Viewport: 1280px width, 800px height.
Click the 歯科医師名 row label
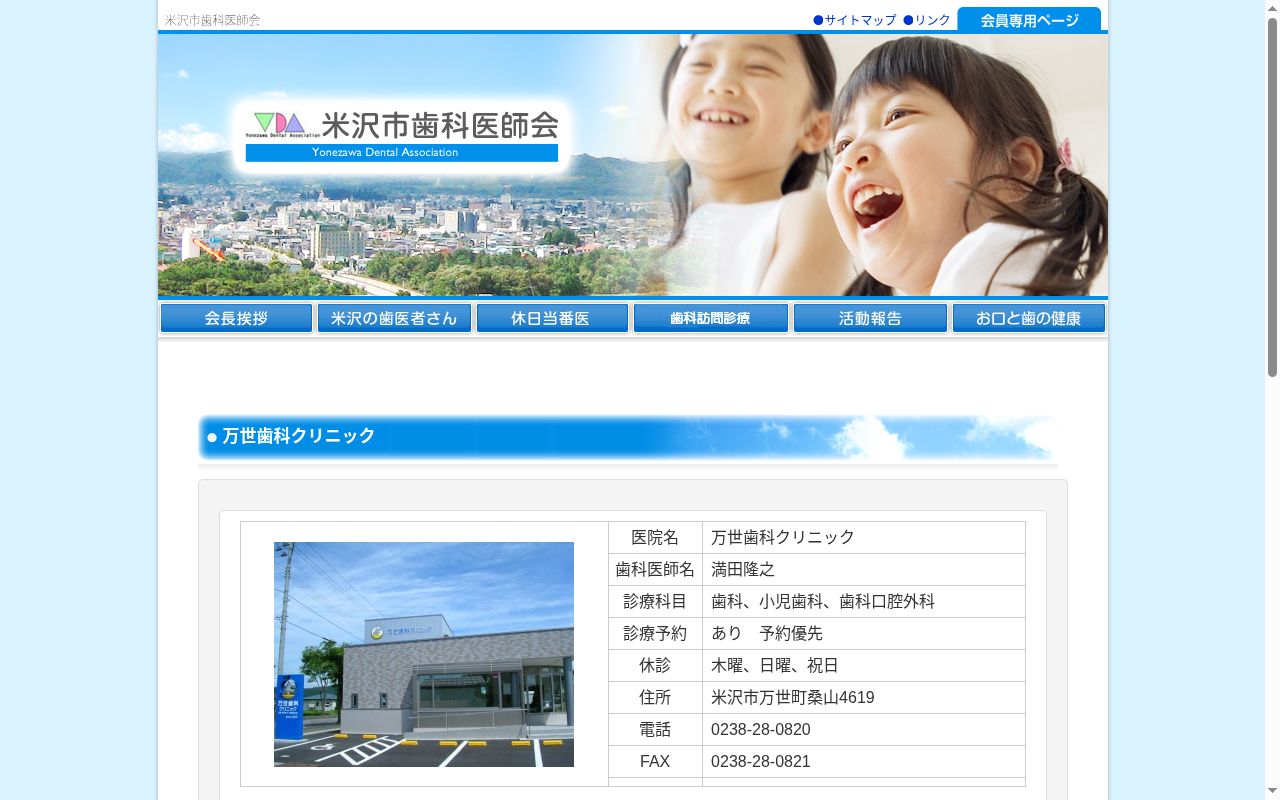tap(655, 570)
